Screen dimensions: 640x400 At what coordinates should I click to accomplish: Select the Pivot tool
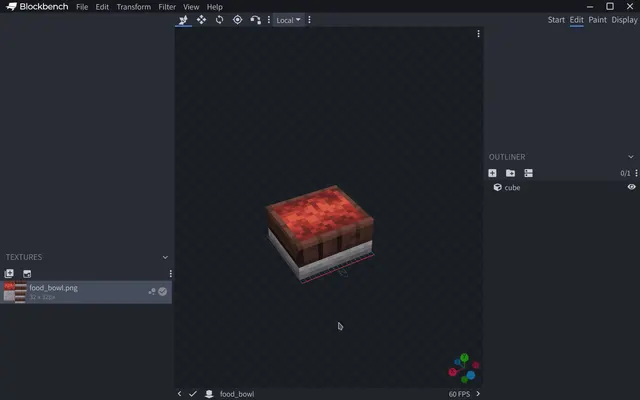tap(238, 20)
